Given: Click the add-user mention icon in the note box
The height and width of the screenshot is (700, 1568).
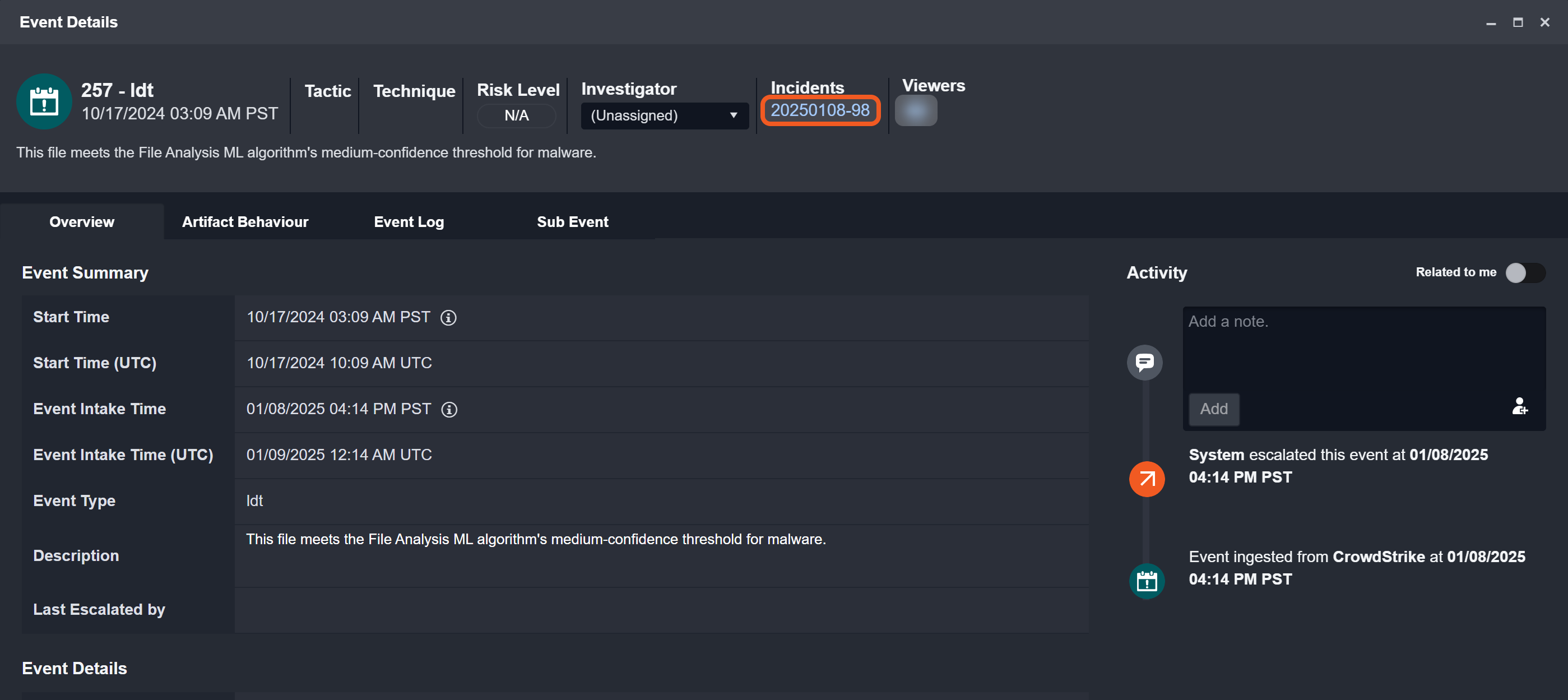Looking at the screenshot, I should 1519,406.
